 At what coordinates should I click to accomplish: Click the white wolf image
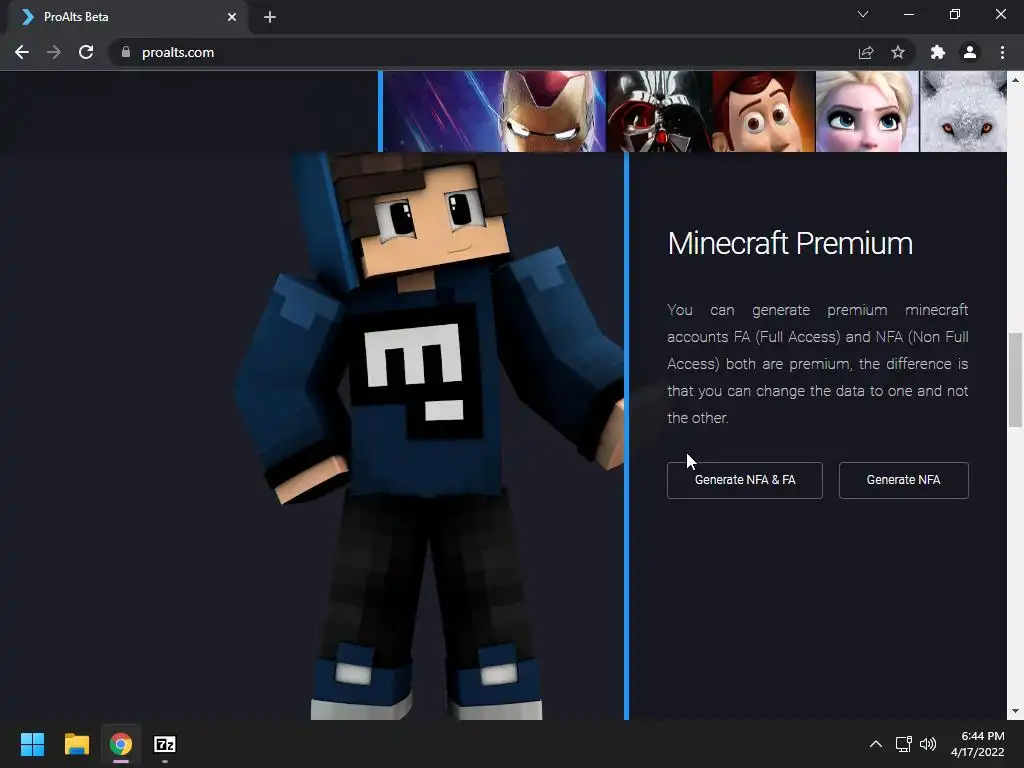click(x=963, y=111)
